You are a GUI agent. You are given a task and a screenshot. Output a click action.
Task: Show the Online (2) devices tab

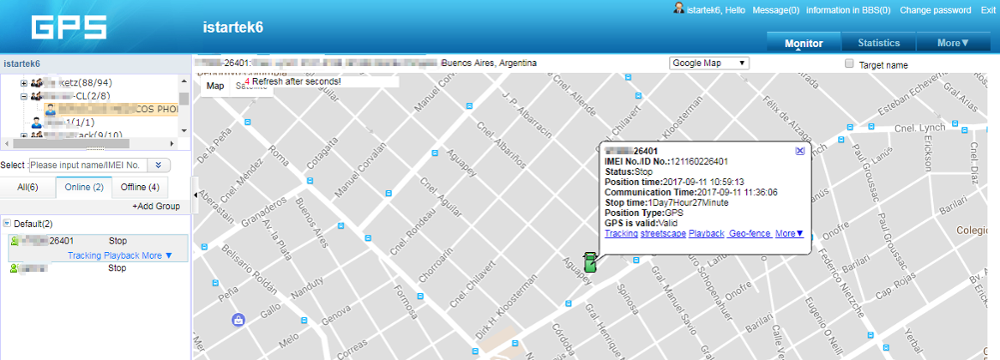(x=84, y=187)
